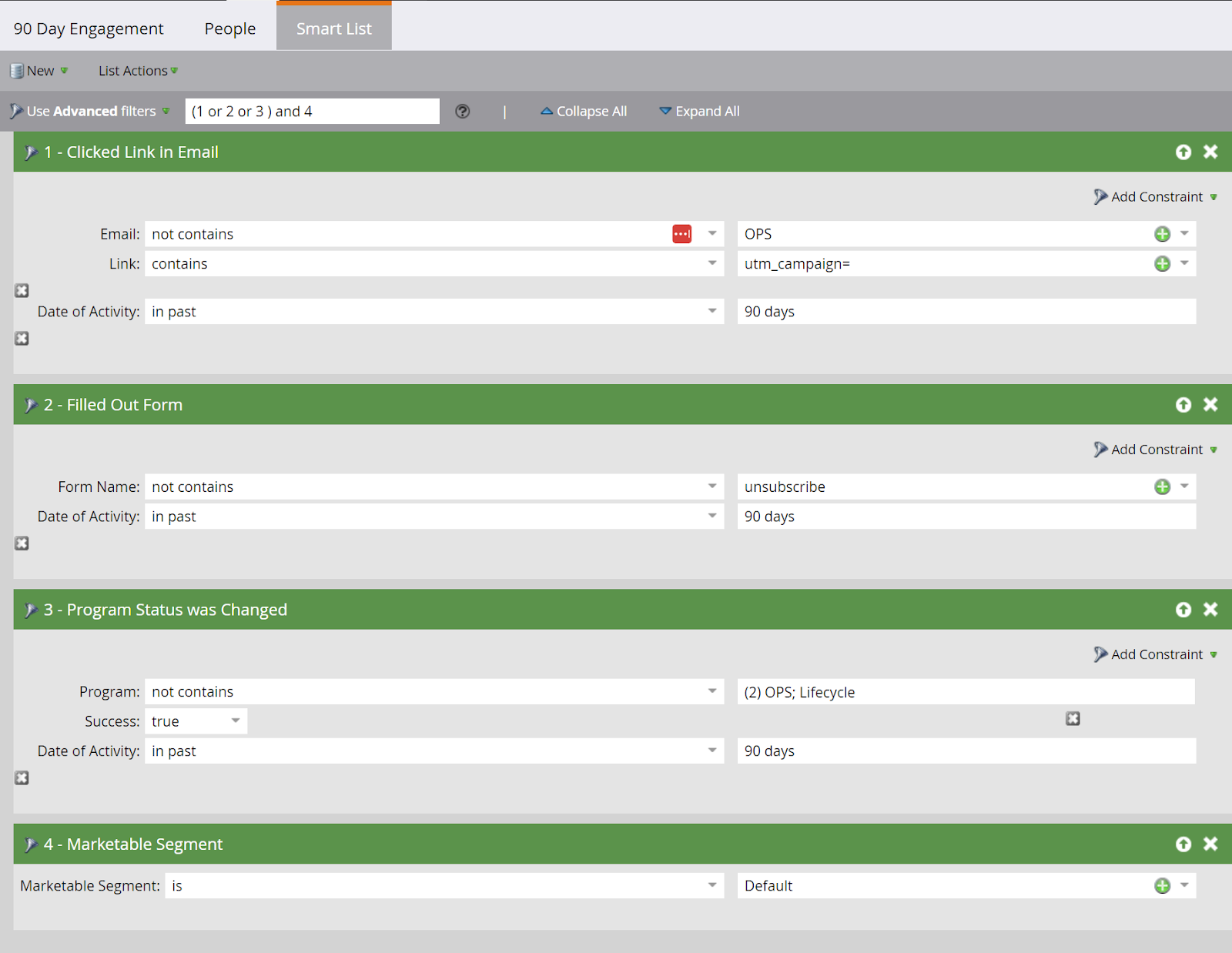Move Clicked Link in Email filter up
Viewport: 1232px width, 953px height.
click(1183, 152)
